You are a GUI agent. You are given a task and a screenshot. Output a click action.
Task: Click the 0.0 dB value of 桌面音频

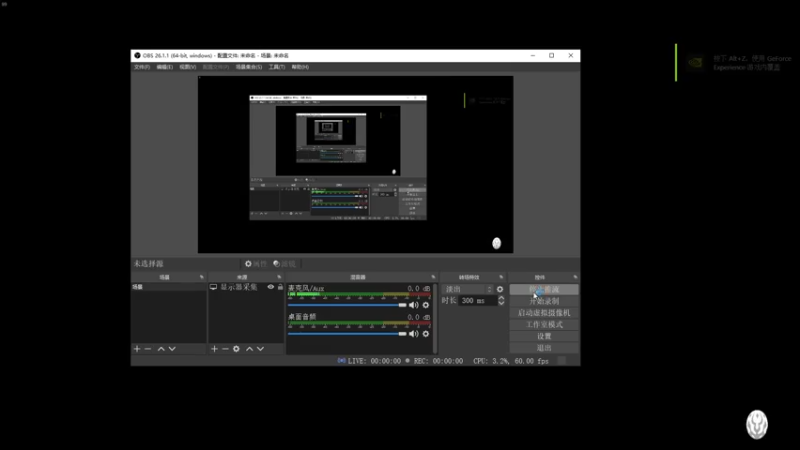(x=418, y=317)
